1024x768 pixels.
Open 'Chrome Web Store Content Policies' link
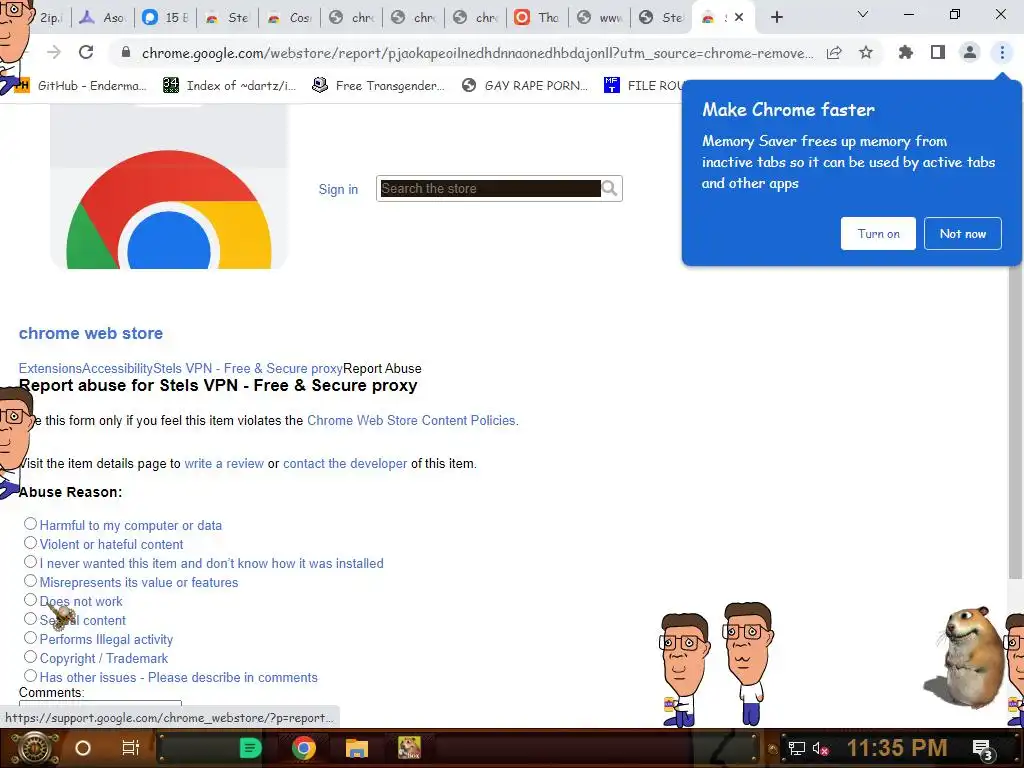411,421
